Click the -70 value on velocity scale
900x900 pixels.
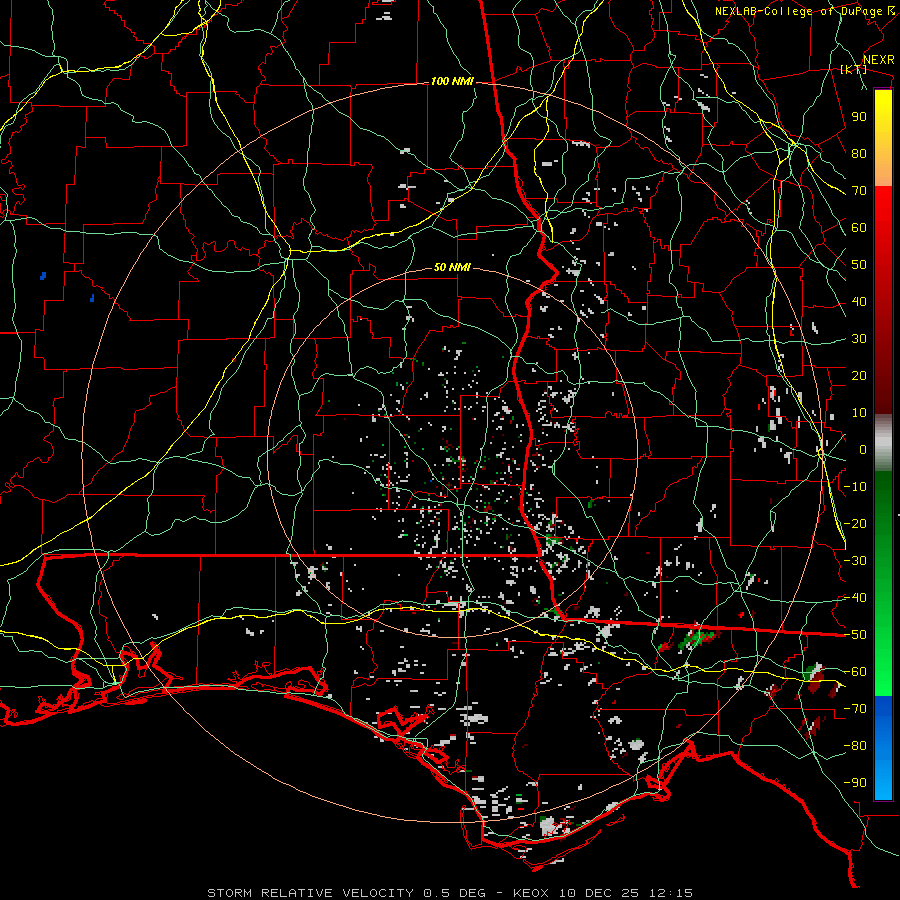coord(855,709)
